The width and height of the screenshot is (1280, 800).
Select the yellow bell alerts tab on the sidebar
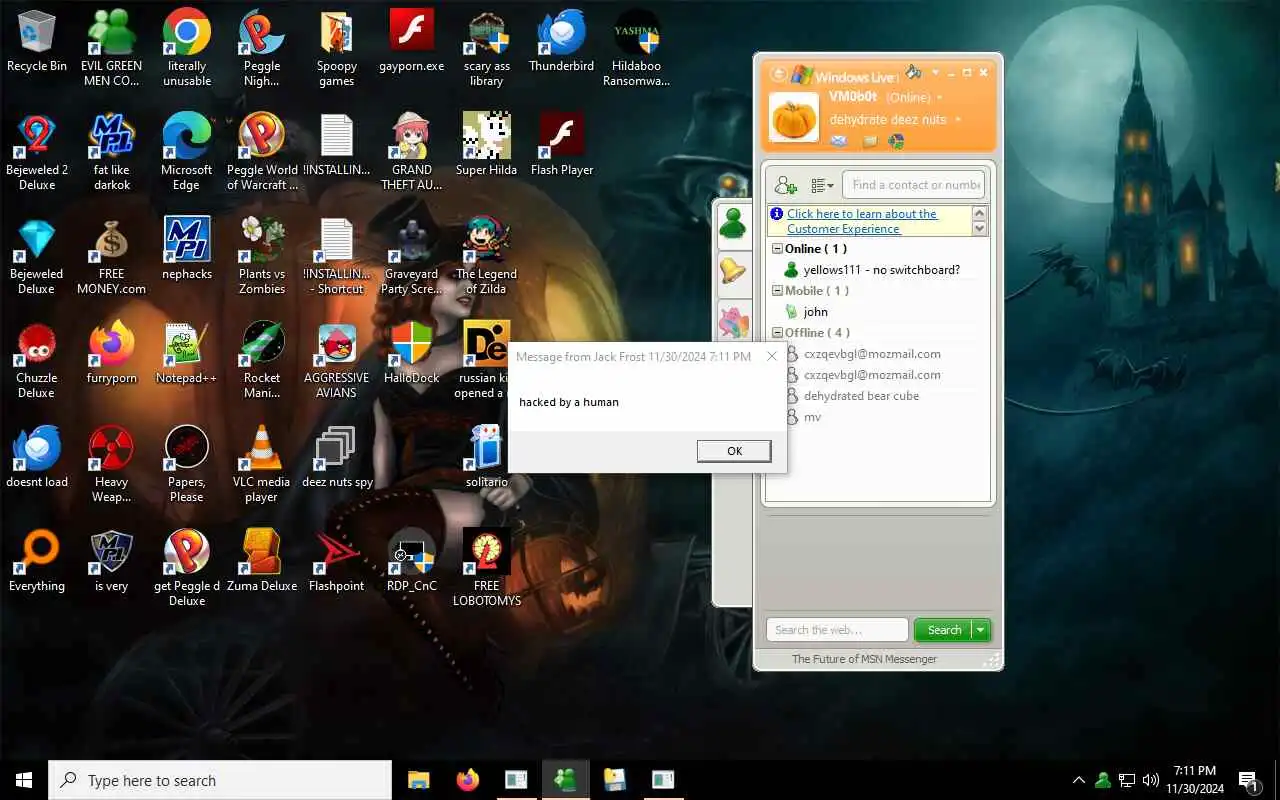click(x=733, y=270)
